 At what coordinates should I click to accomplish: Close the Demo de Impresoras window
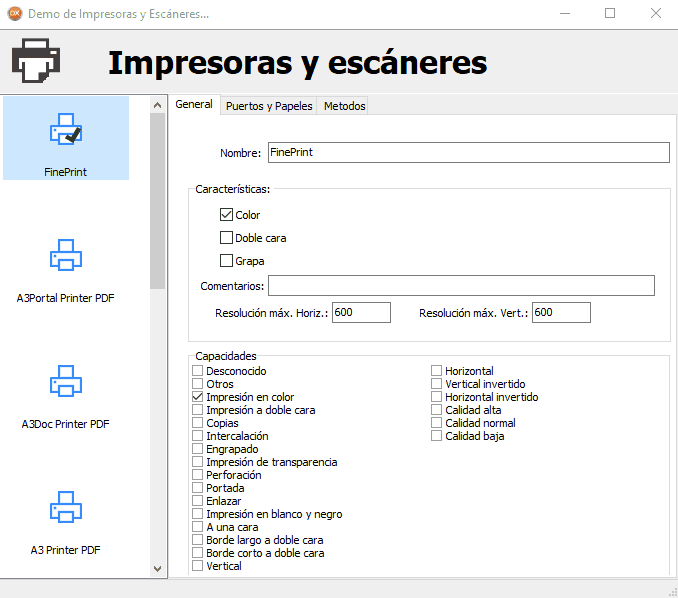(656, 13)
